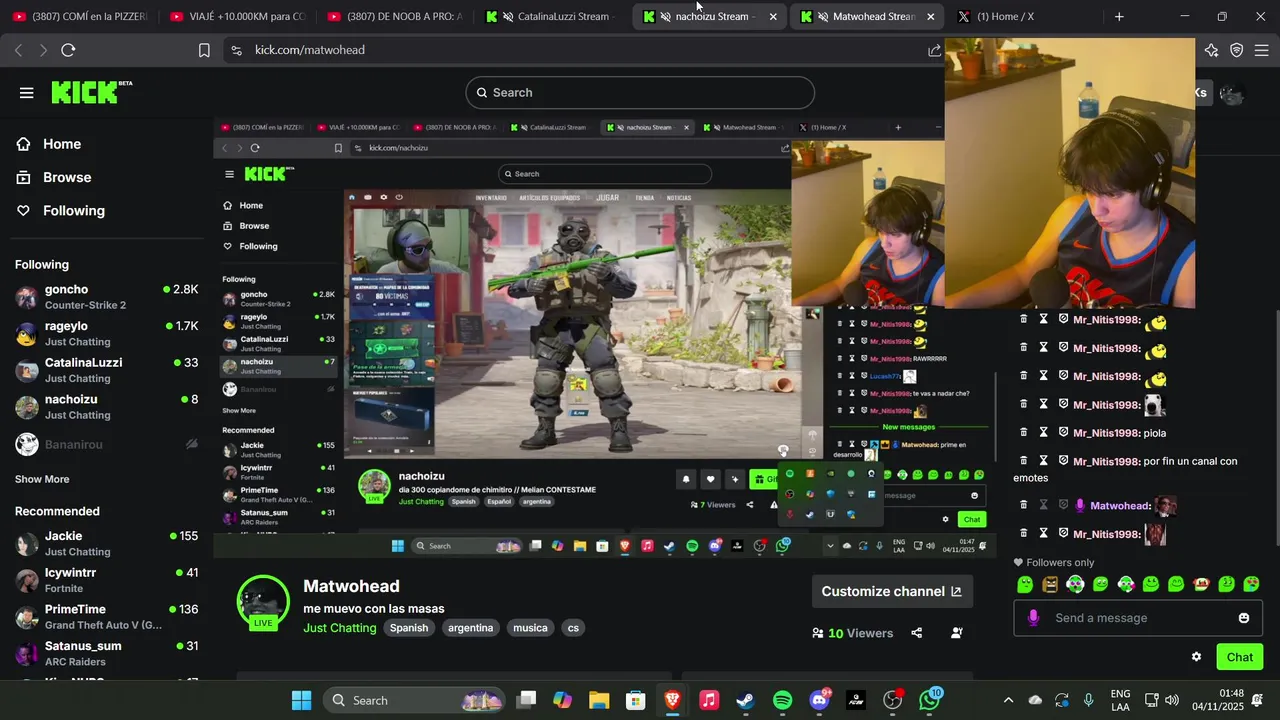The height and width of the screenshot is (720, 1280).
Task: Switch to the DE NOOB A PRO YouTube tab
Action: [x=395, y=17]
